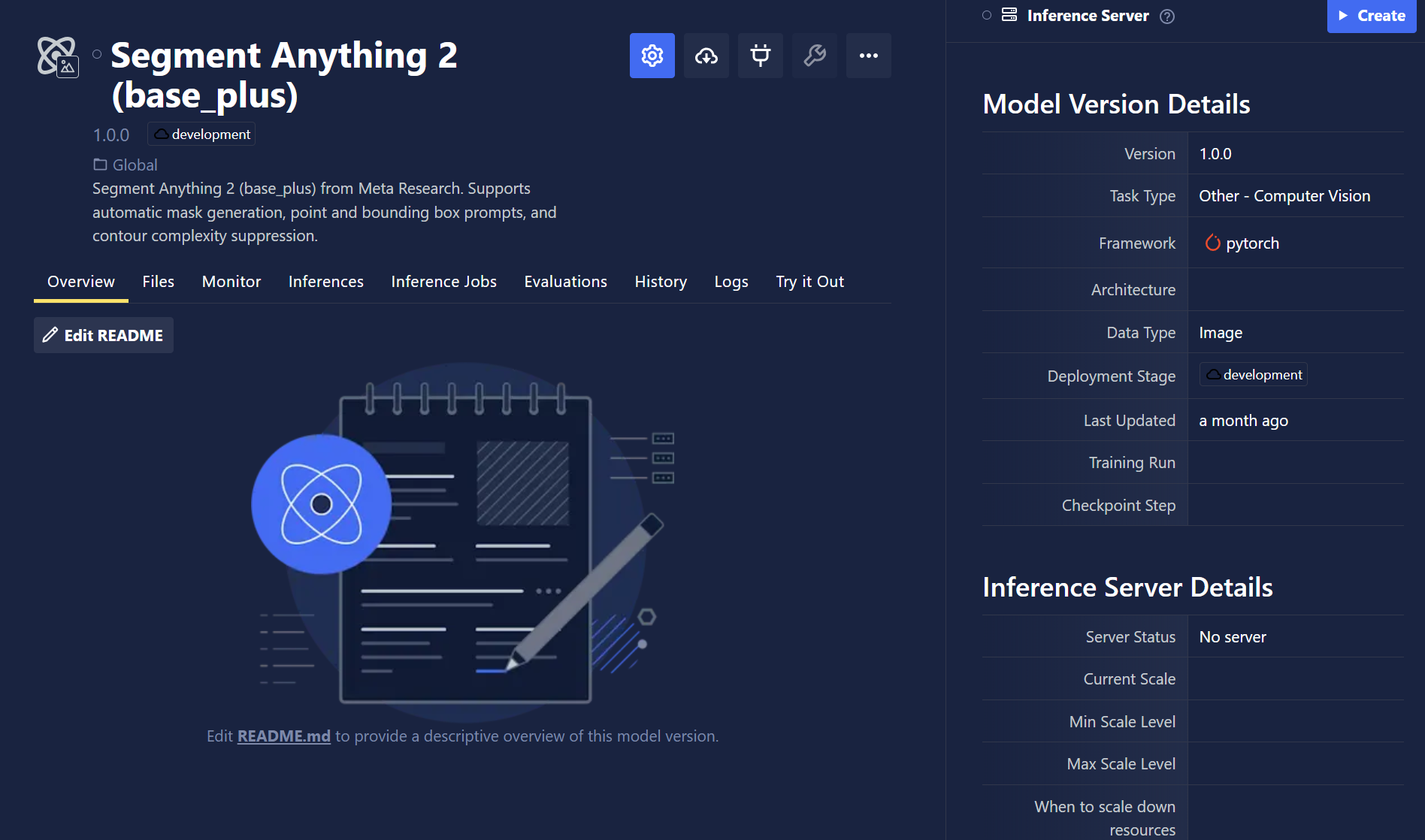Click the 'Other - Computer Vision' task type

tap(1284, 196)
